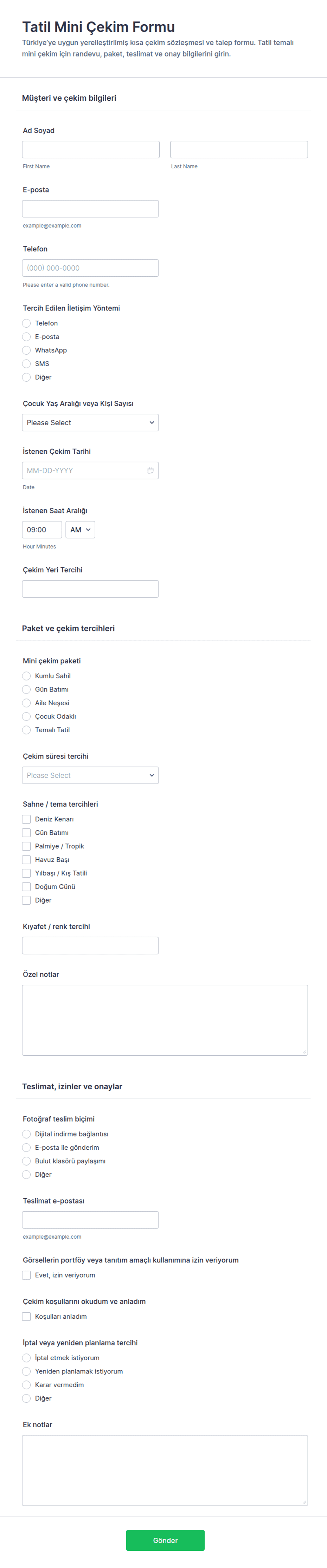Click the hour and minutes time field
Viewport: 327px width, 1568px height.
click(x=42, y=530)
